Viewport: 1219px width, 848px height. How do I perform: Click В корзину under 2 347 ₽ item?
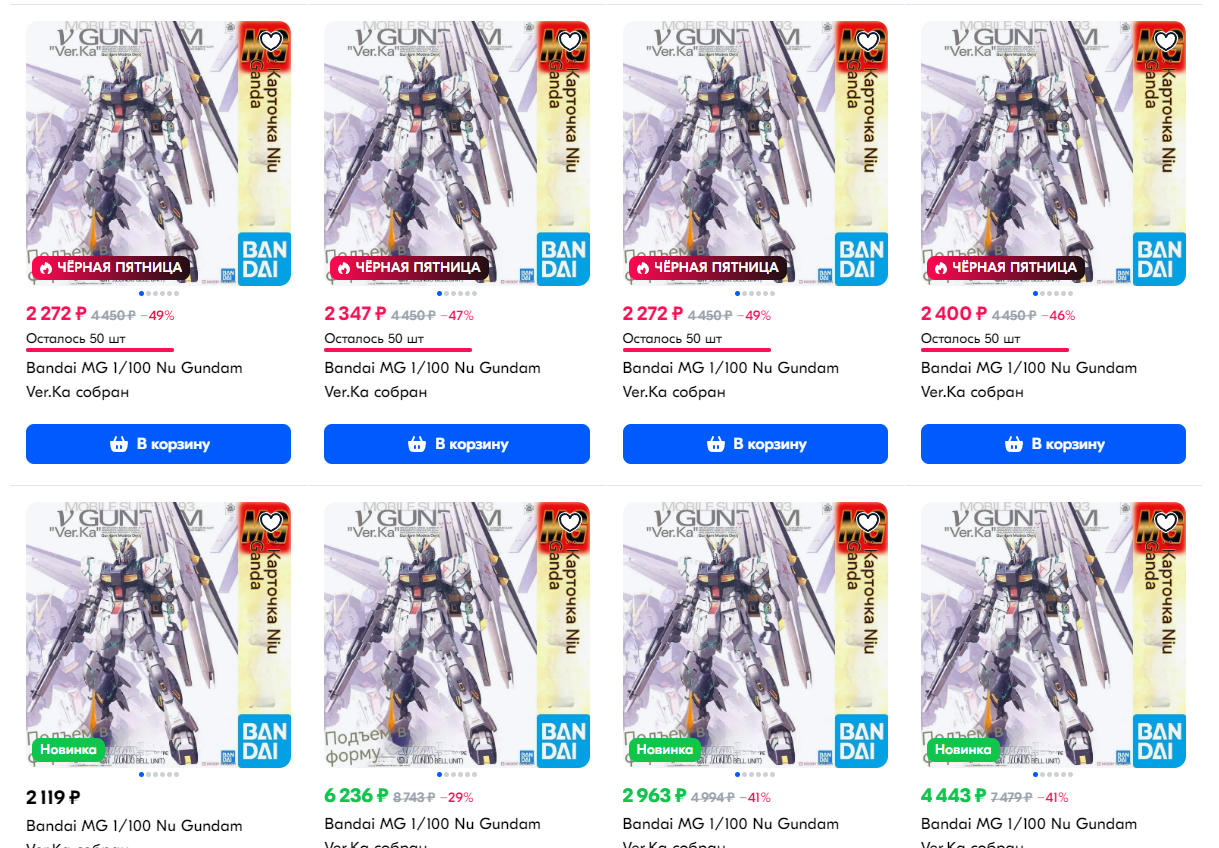point(457,444)
